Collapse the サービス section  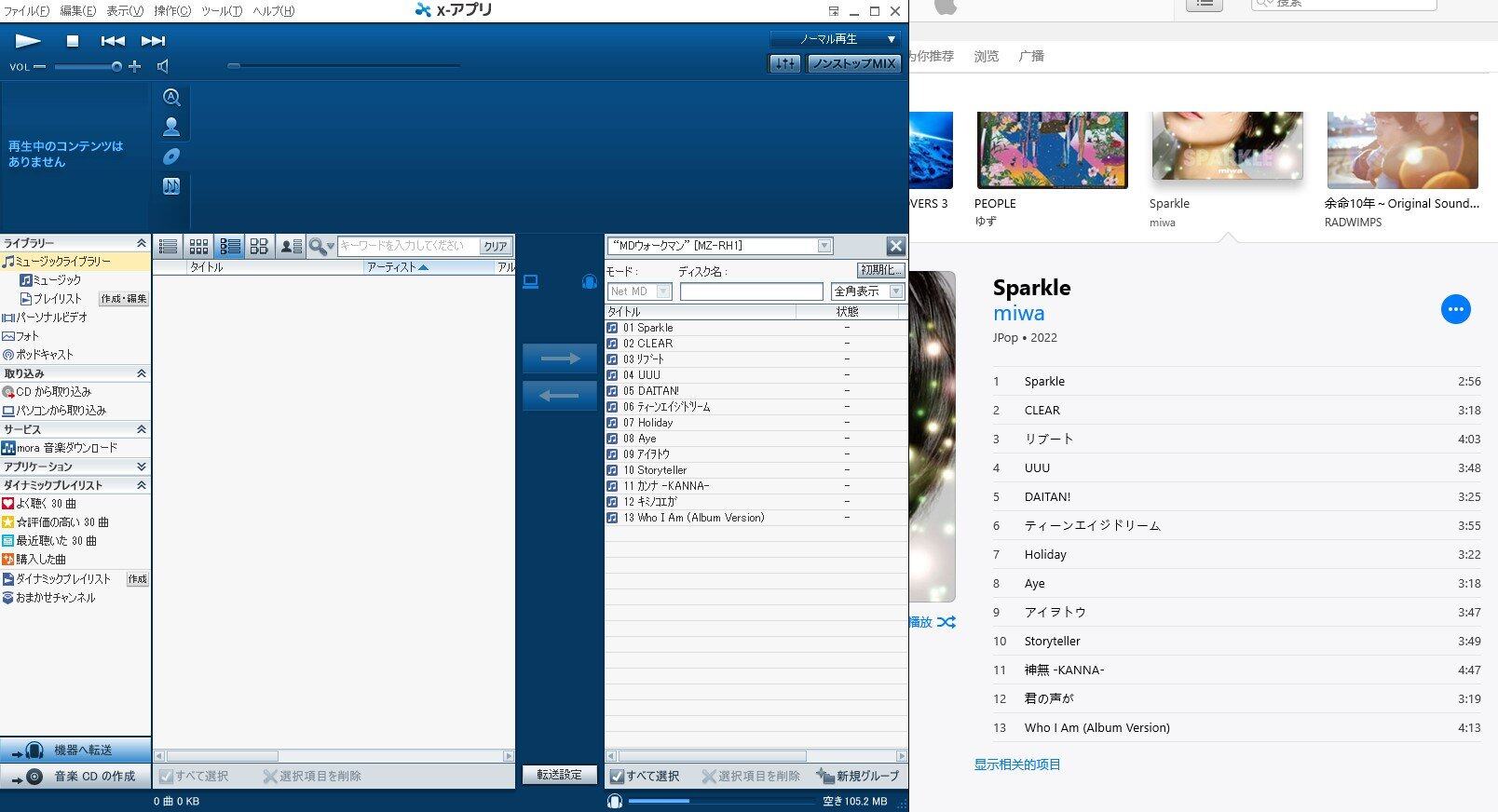142,429
